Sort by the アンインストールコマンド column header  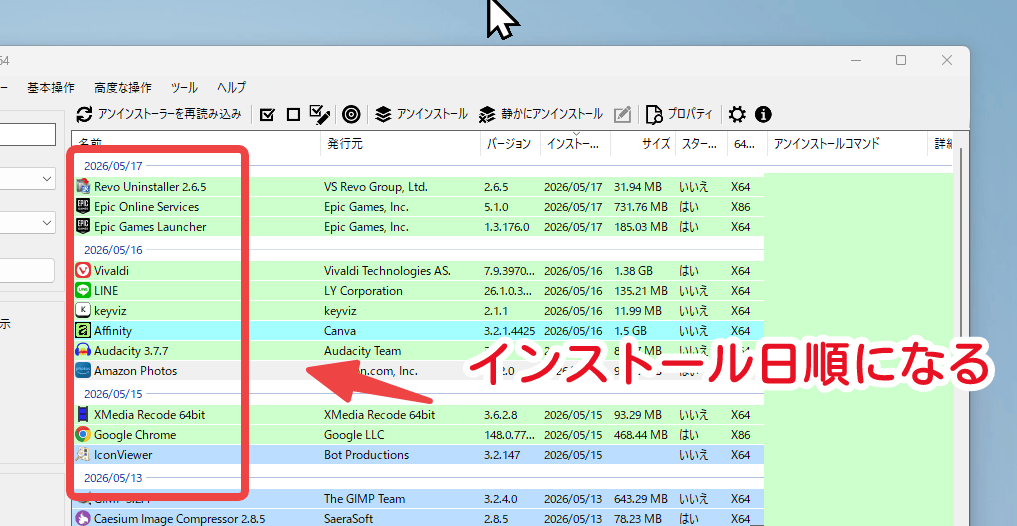[847, 144]
